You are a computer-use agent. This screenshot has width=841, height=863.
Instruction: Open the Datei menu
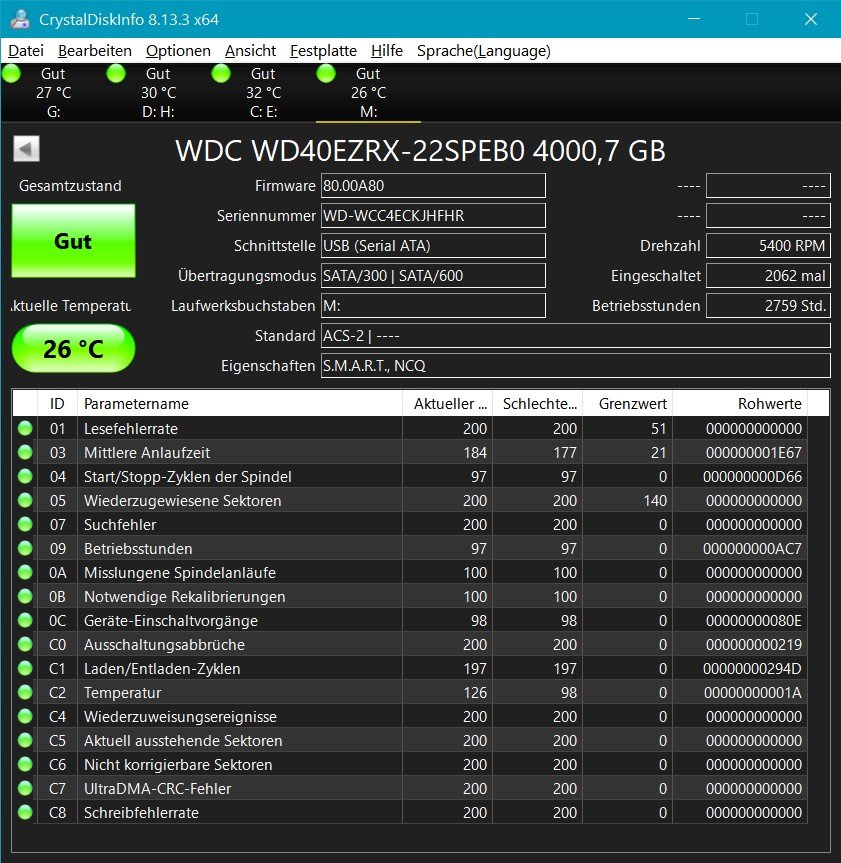point(26,51)
